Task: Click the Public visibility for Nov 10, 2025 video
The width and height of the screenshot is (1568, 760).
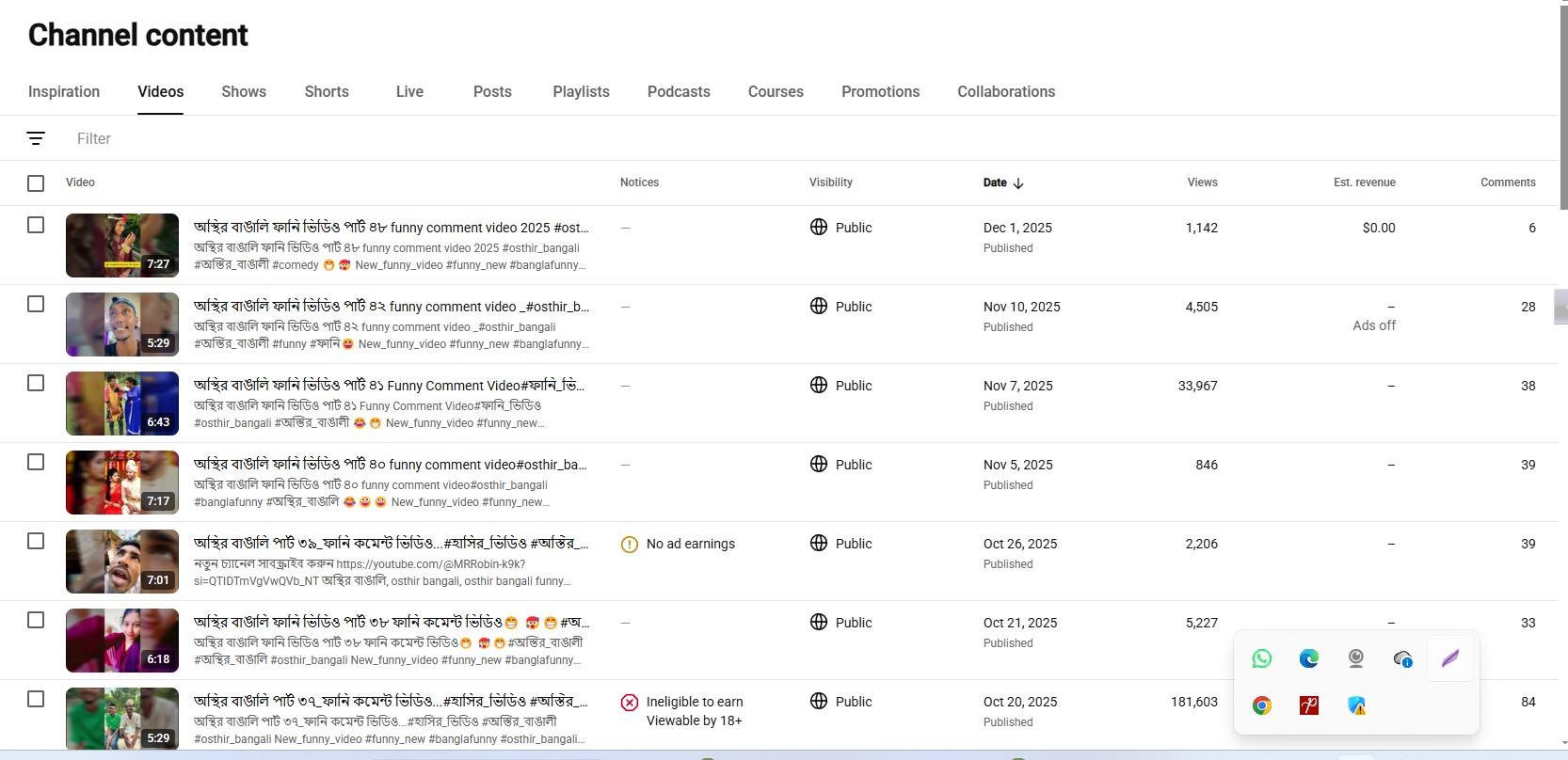Action: coord(854,307)
